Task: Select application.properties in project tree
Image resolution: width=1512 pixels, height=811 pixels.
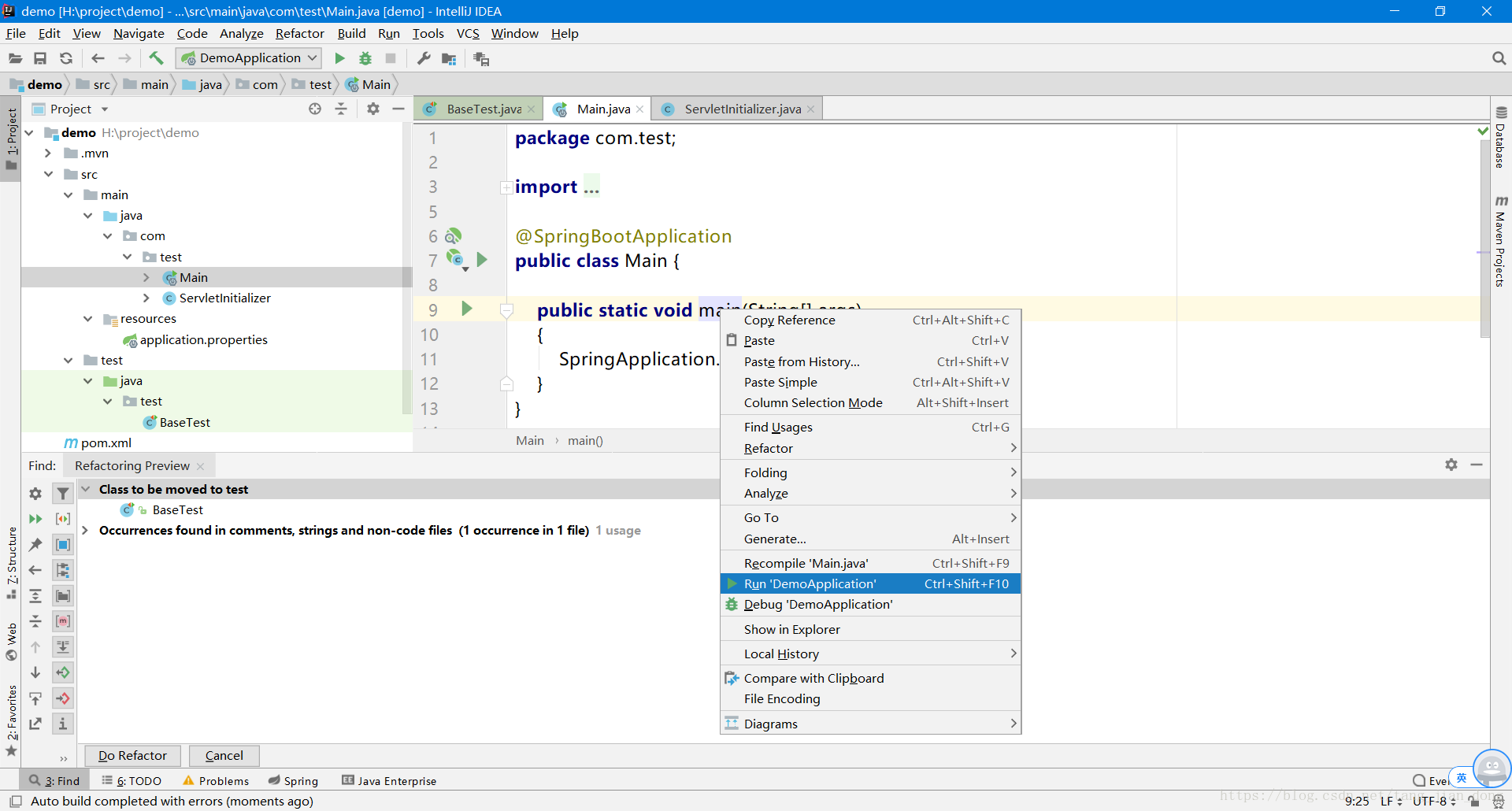Action: coord(203,339)
